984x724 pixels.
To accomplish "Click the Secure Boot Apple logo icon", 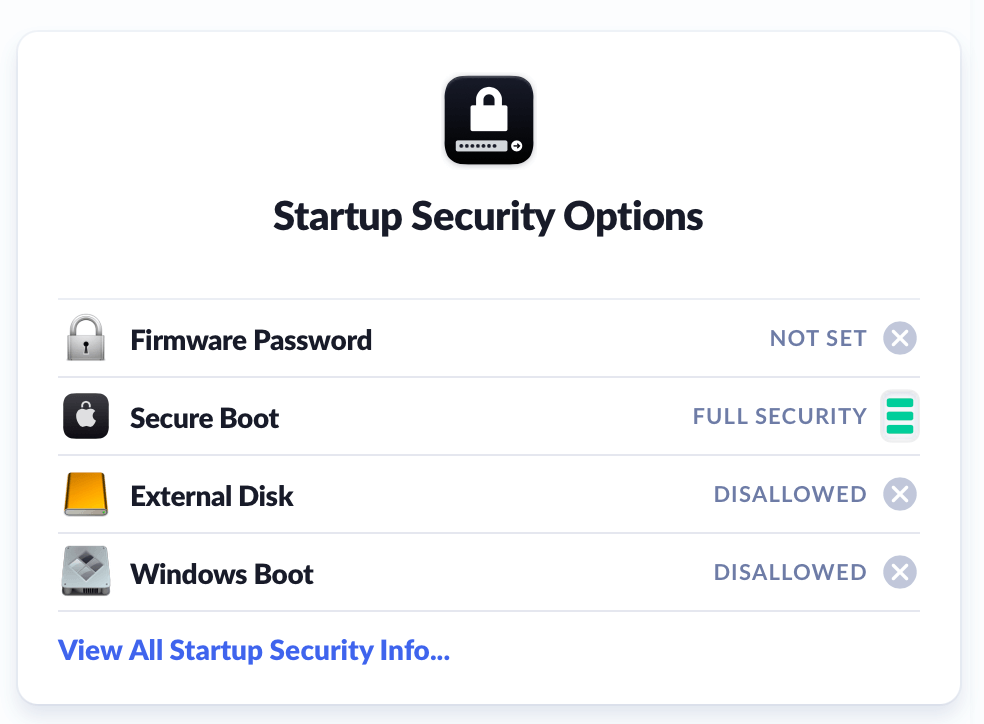I will (x=86, y=417).
